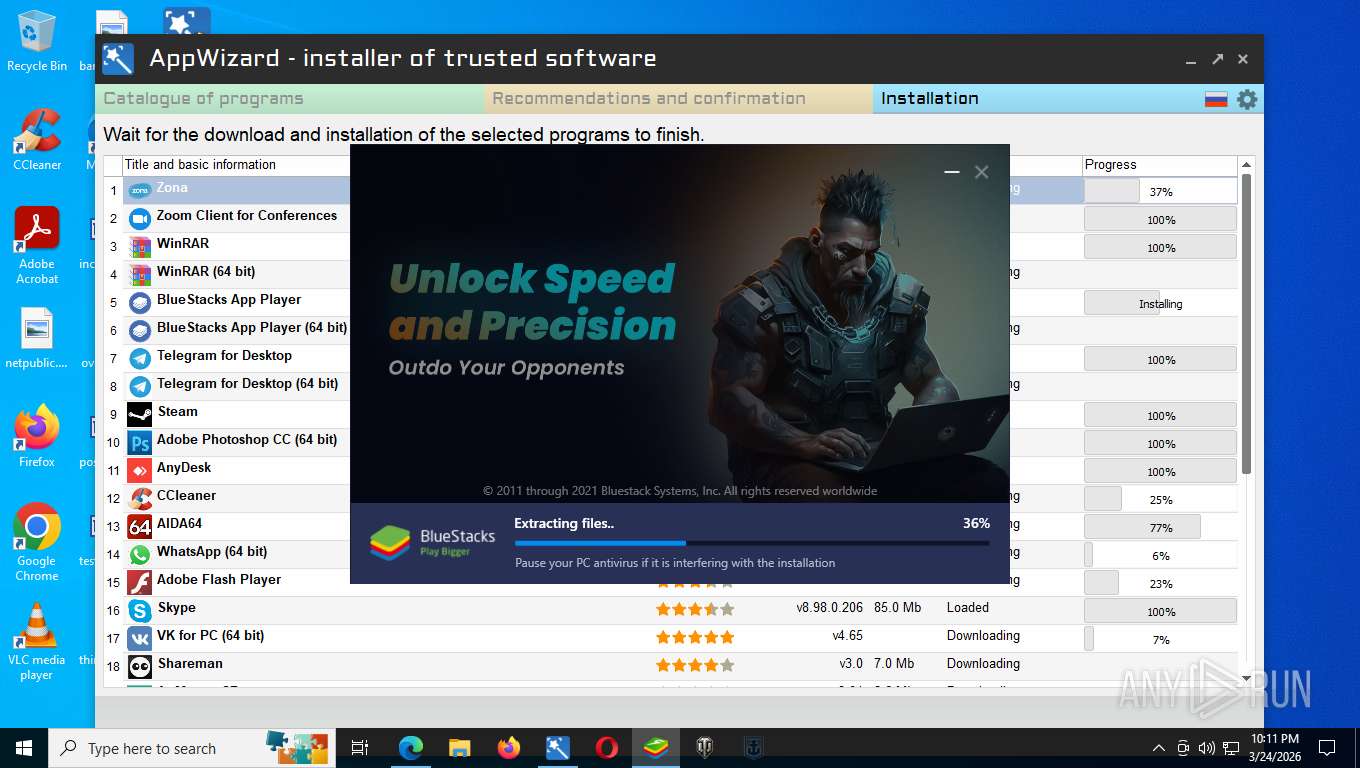This screenshot has height=768, width=1360.
Task: Click the Telegram for Desktop (64 bit) icon
Action: tap(140, 386)
